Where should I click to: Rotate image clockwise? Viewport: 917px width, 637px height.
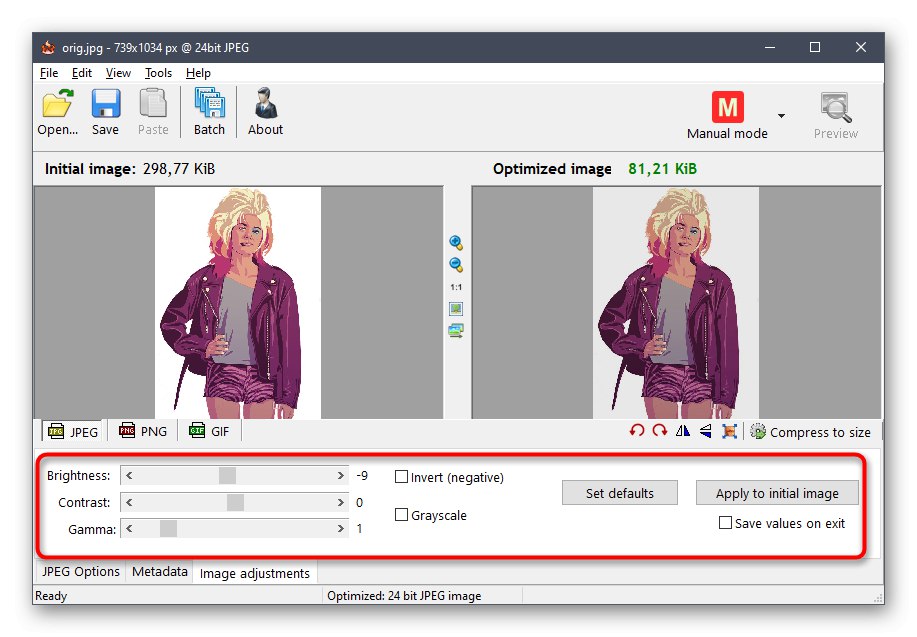pyautogui.click(x=660, y=431)
